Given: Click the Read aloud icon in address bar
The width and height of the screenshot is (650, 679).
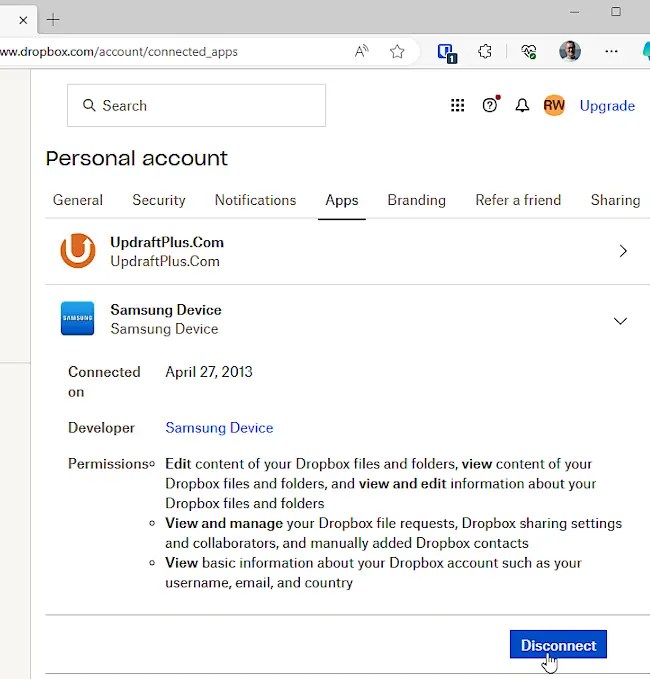Looking at the screenshot, I should pyautogui.click(x=361, y=52).
